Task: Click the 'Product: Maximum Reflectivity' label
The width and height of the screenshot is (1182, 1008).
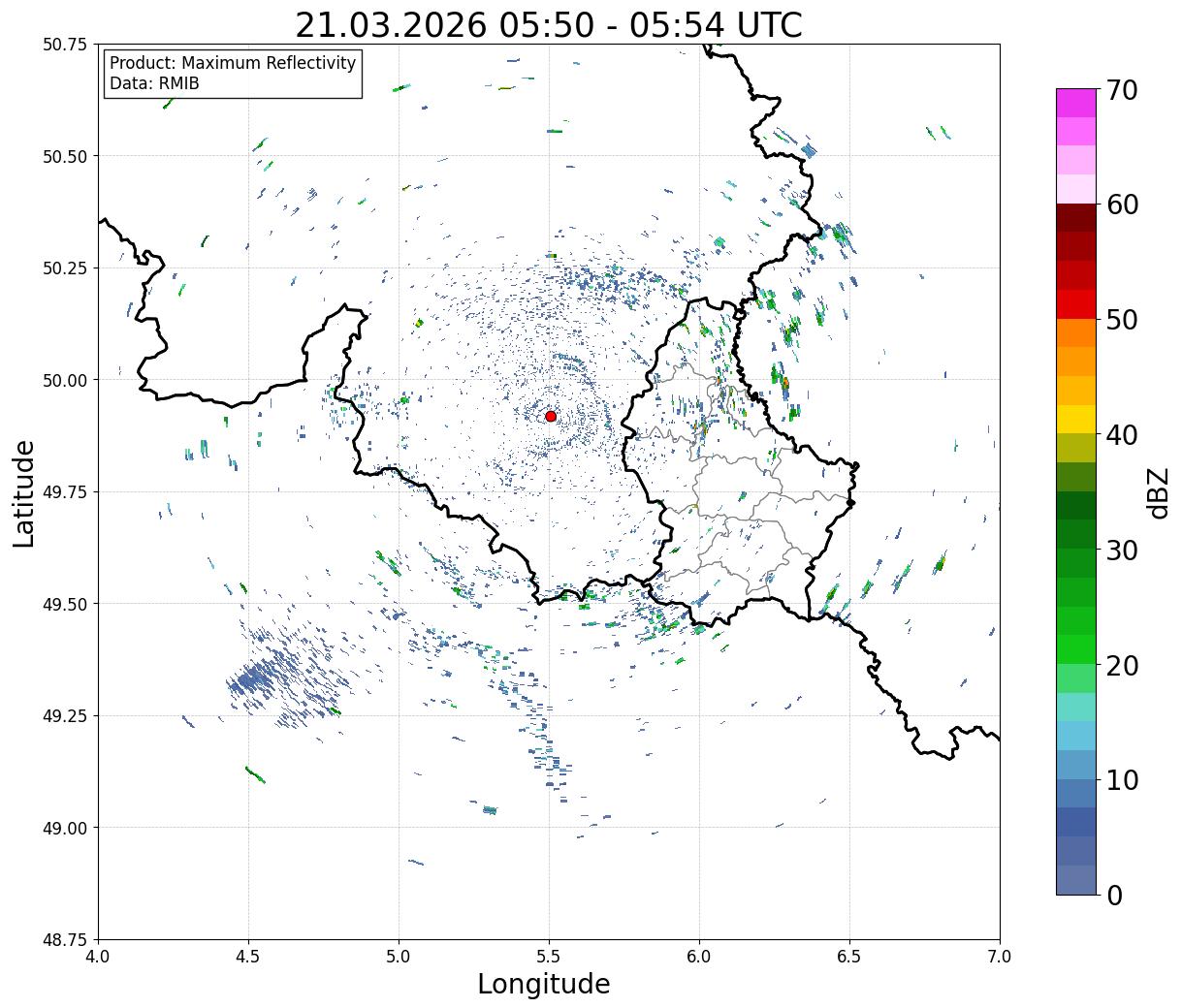Action: click(x=233, y=63)
